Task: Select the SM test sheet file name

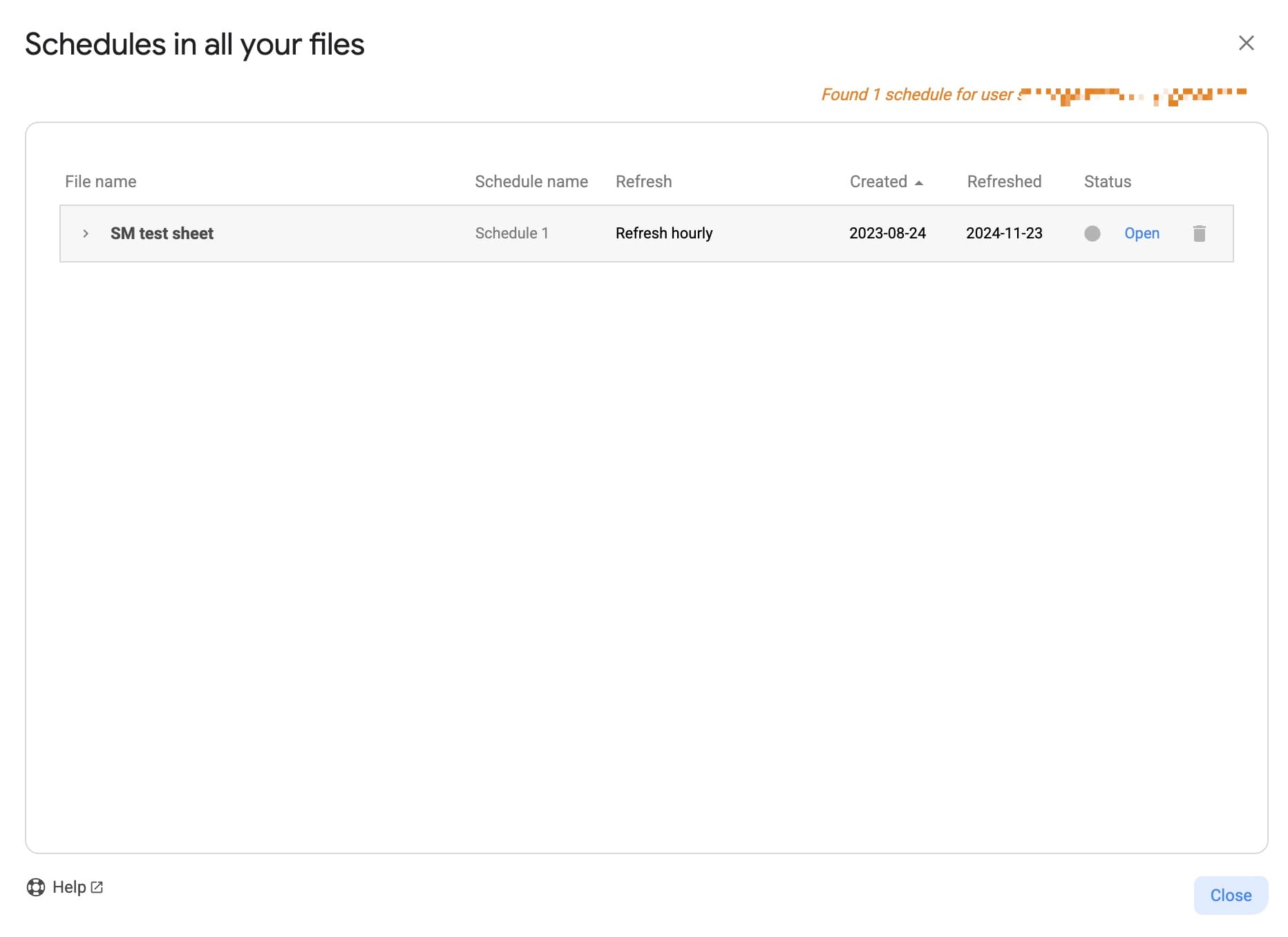Action: (162, 234)
